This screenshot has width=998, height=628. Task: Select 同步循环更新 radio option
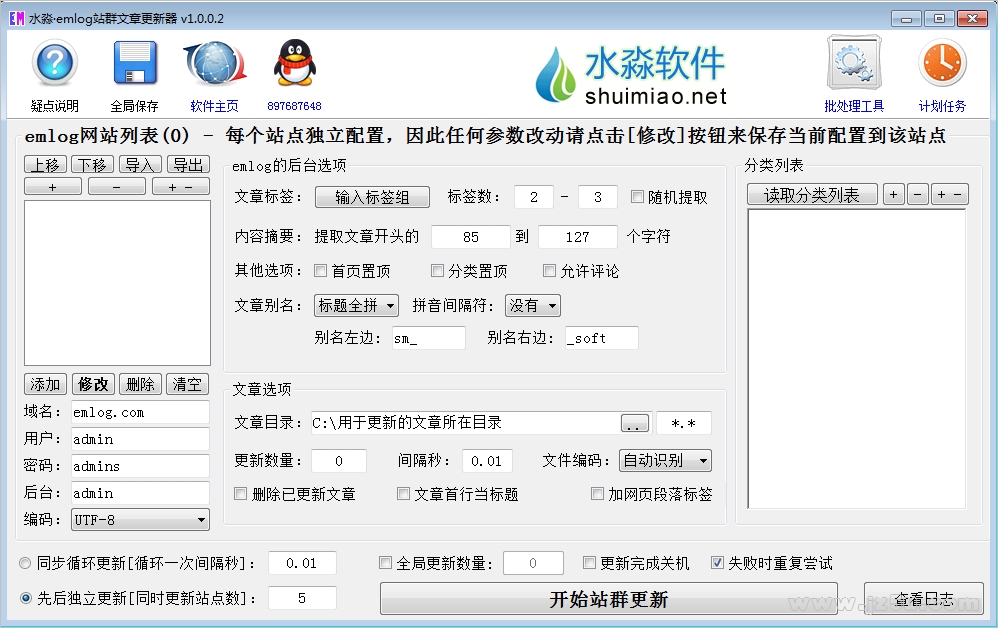point(25,563)
